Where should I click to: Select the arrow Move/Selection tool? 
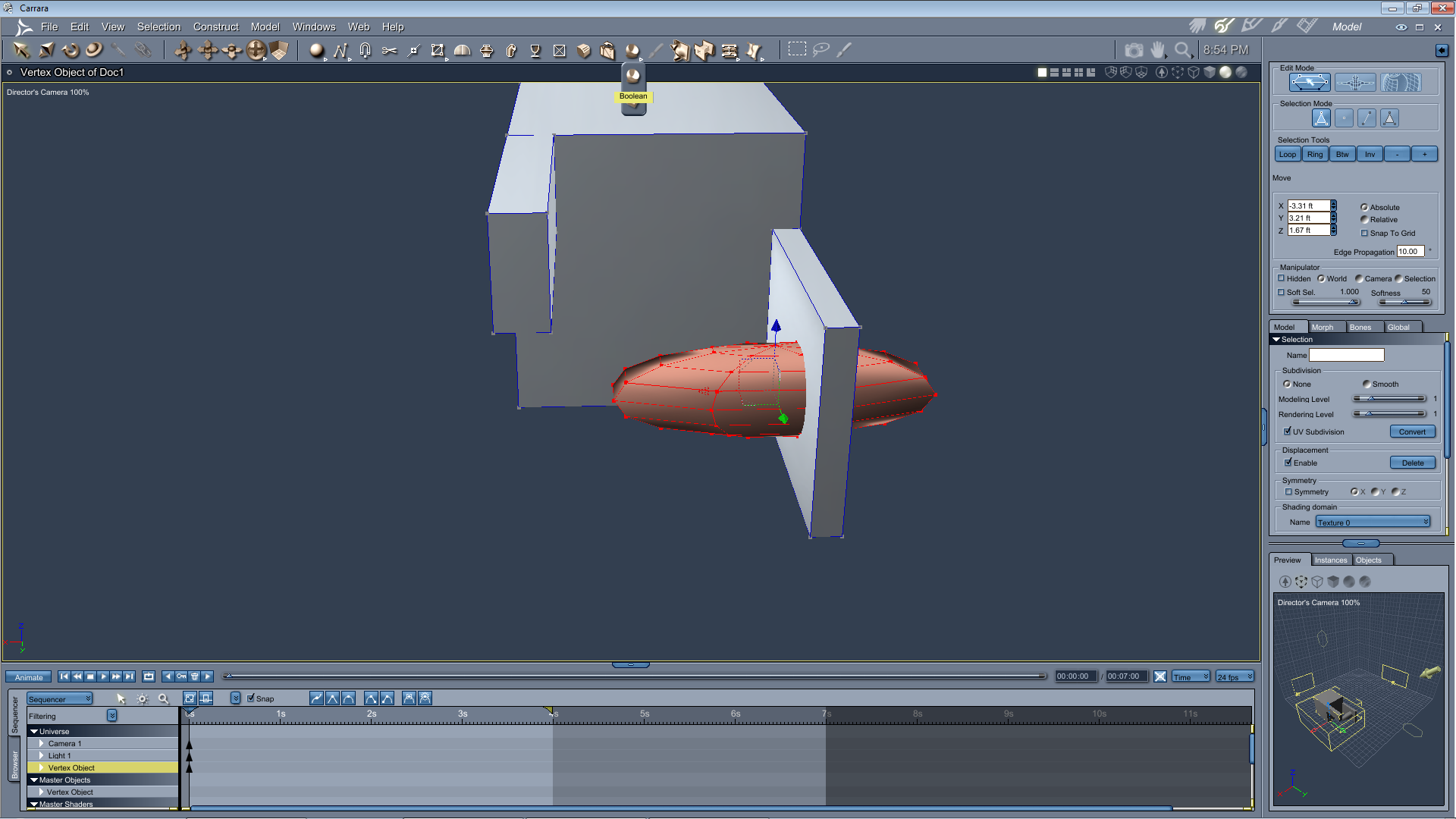[21, 50]
